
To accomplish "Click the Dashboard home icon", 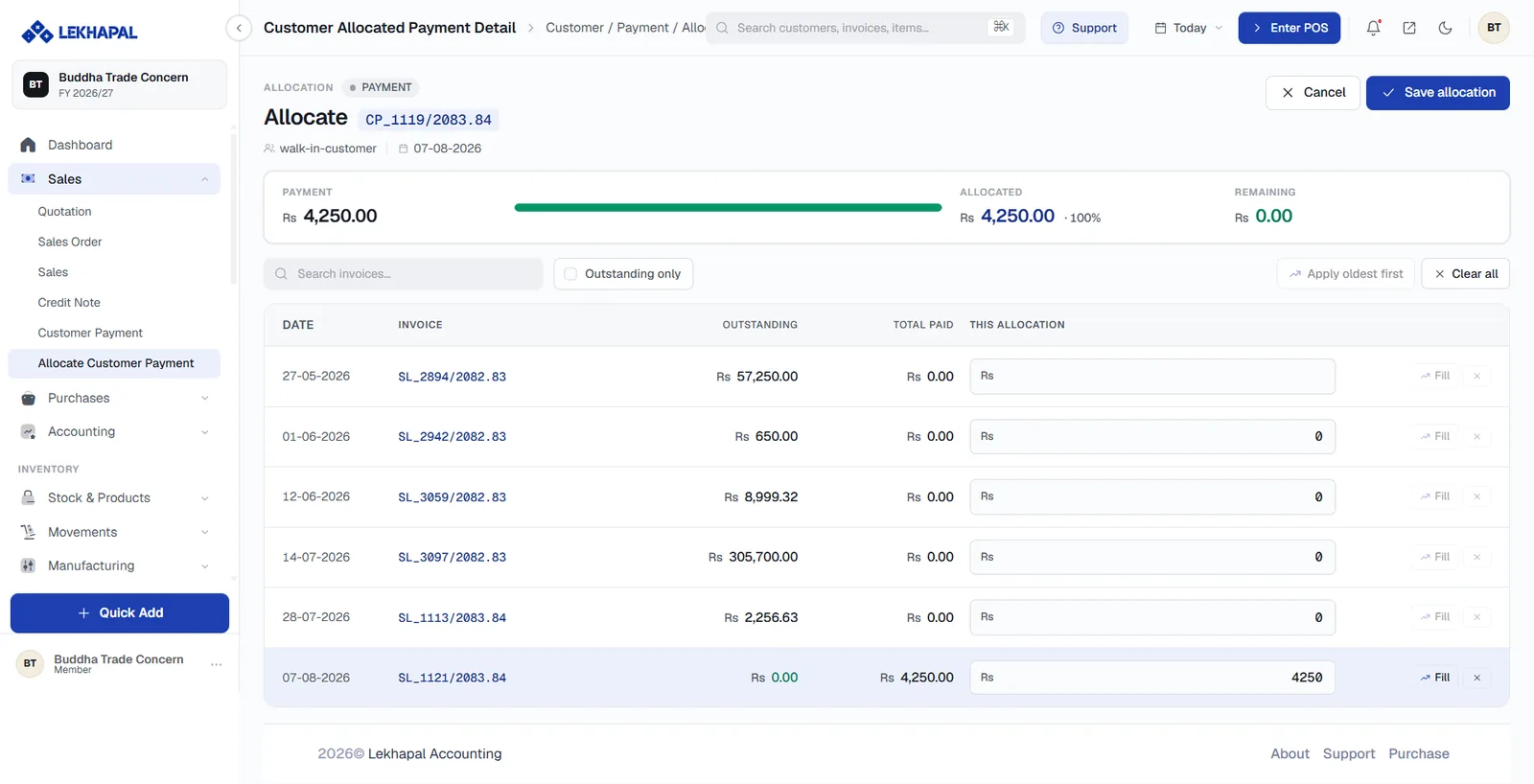I will pyautogui.click(x=28, y=145).
